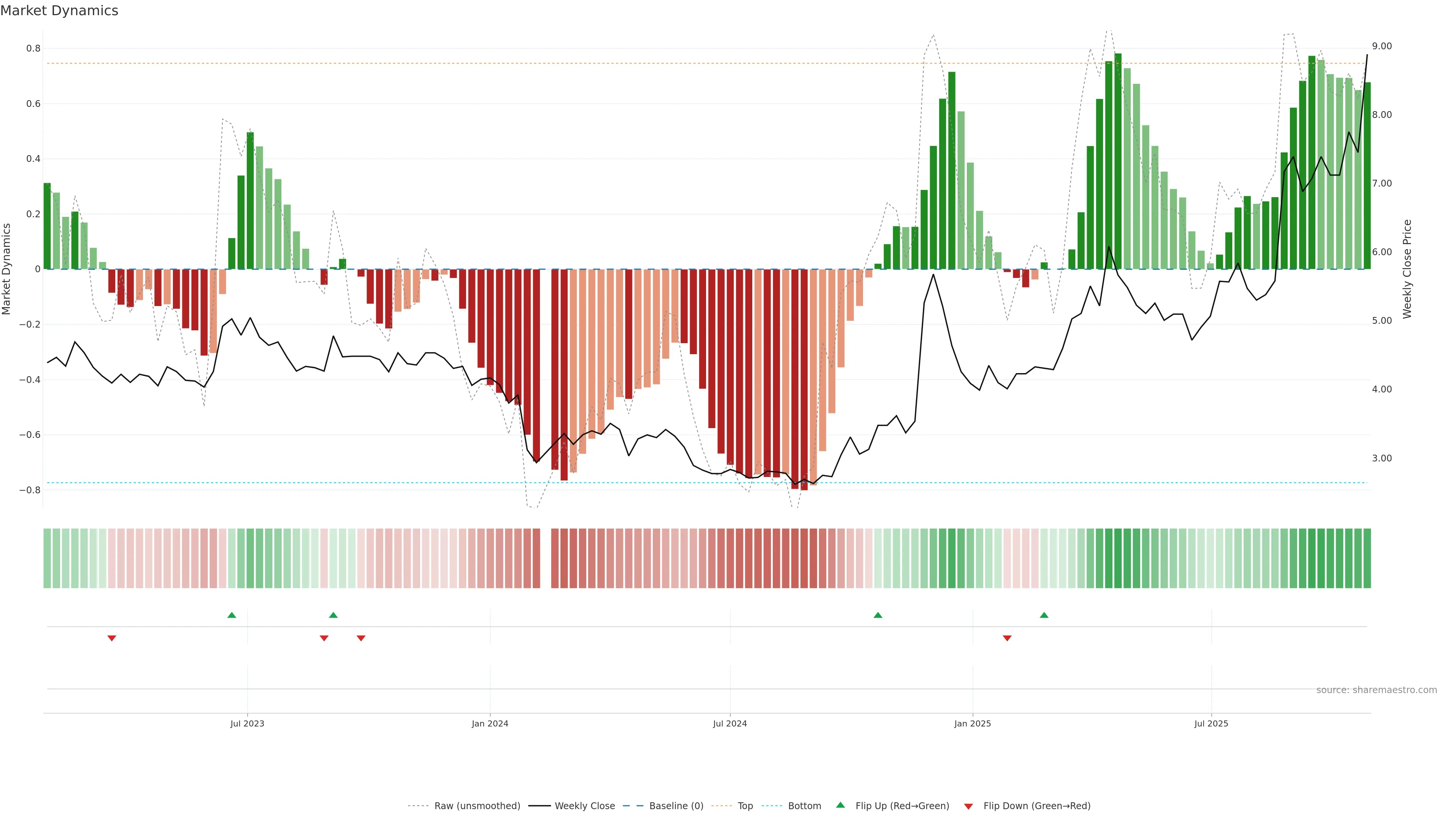The height and width of the screenshot is (819, 1456).
Task: Click the first green flip-up marker near Jul 2023
Action: (232, 615)
